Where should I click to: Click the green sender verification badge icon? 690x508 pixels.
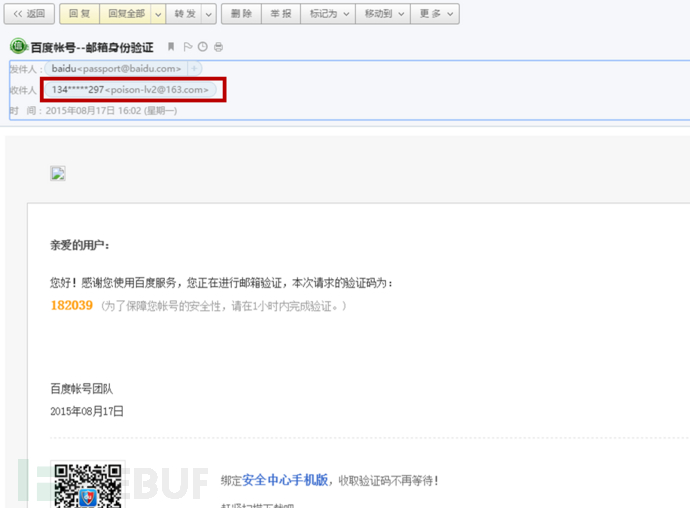click(18, 46)
